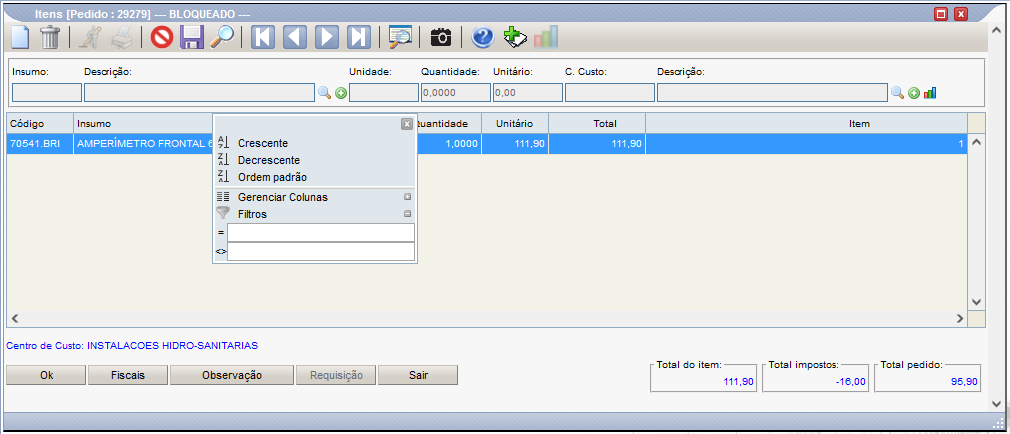1010x434 pixels.
Task: Click the magnifying glass search toolbar icon
Action: point(222,37)
